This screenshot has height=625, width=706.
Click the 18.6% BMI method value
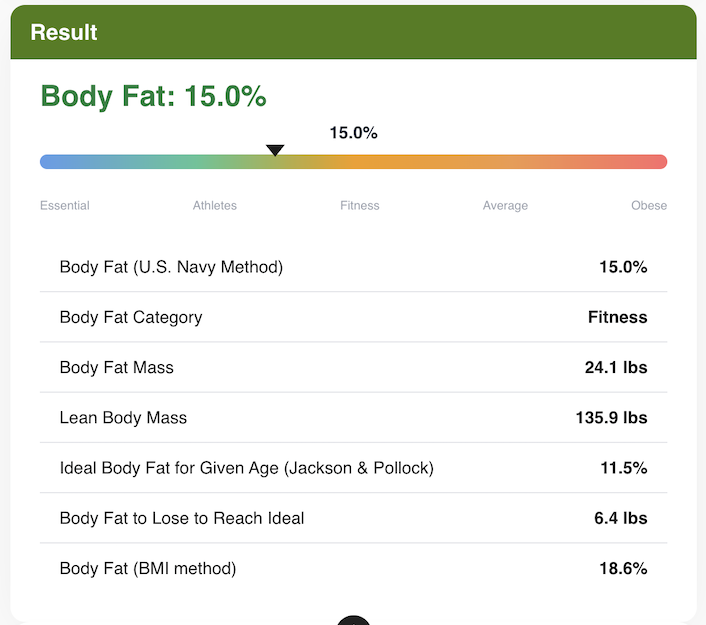[622, 568]
